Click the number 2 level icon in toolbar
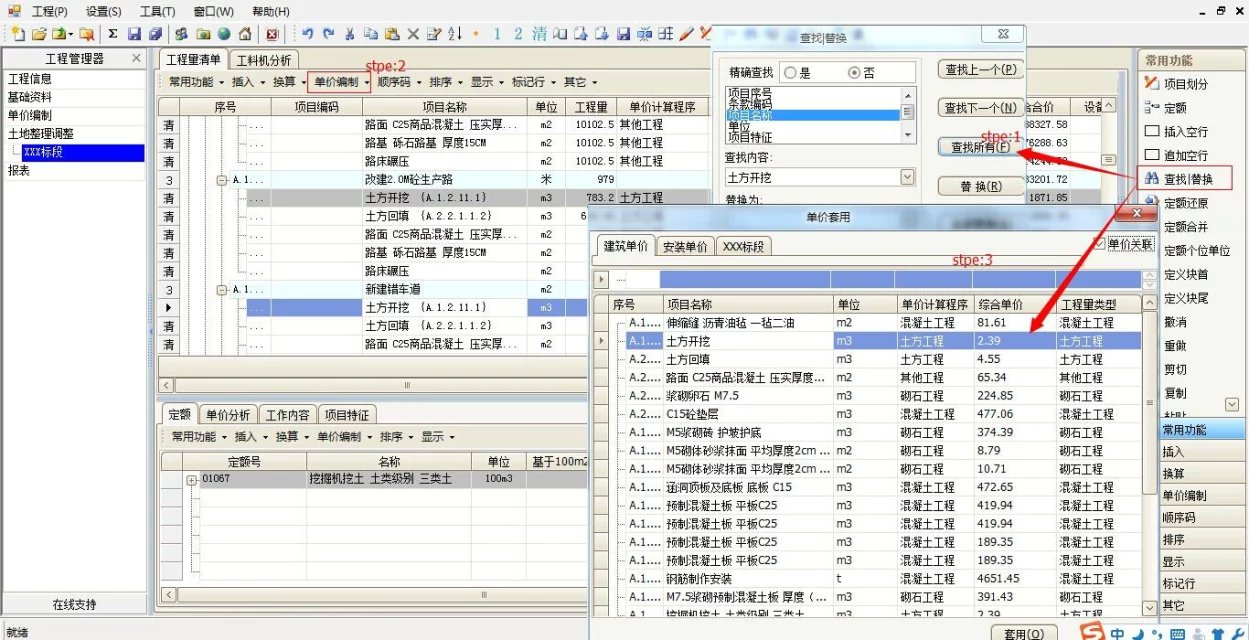This screenshot has width=1249, height=640. point(518,34)
